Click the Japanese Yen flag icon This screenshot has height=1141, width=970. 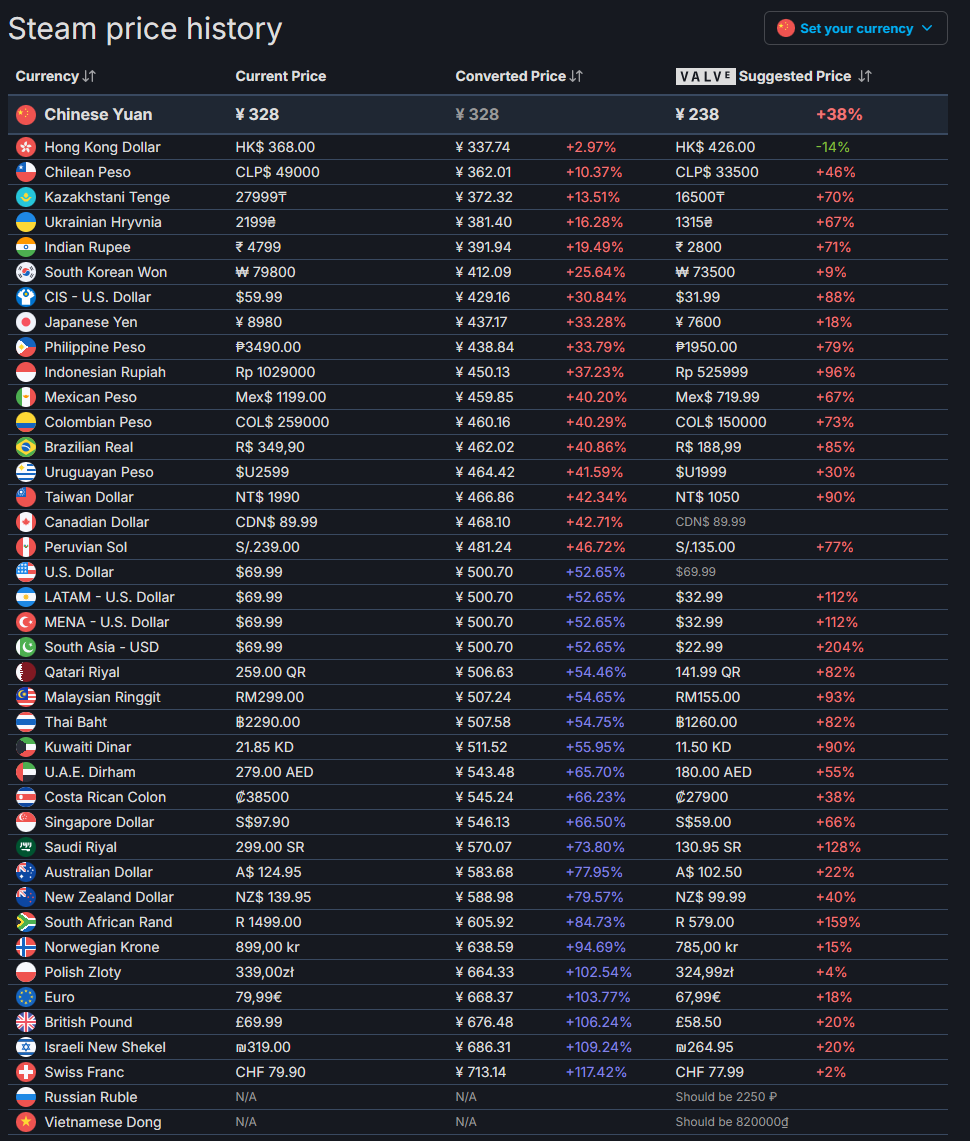pyautogui.click(x=26, y=322)
